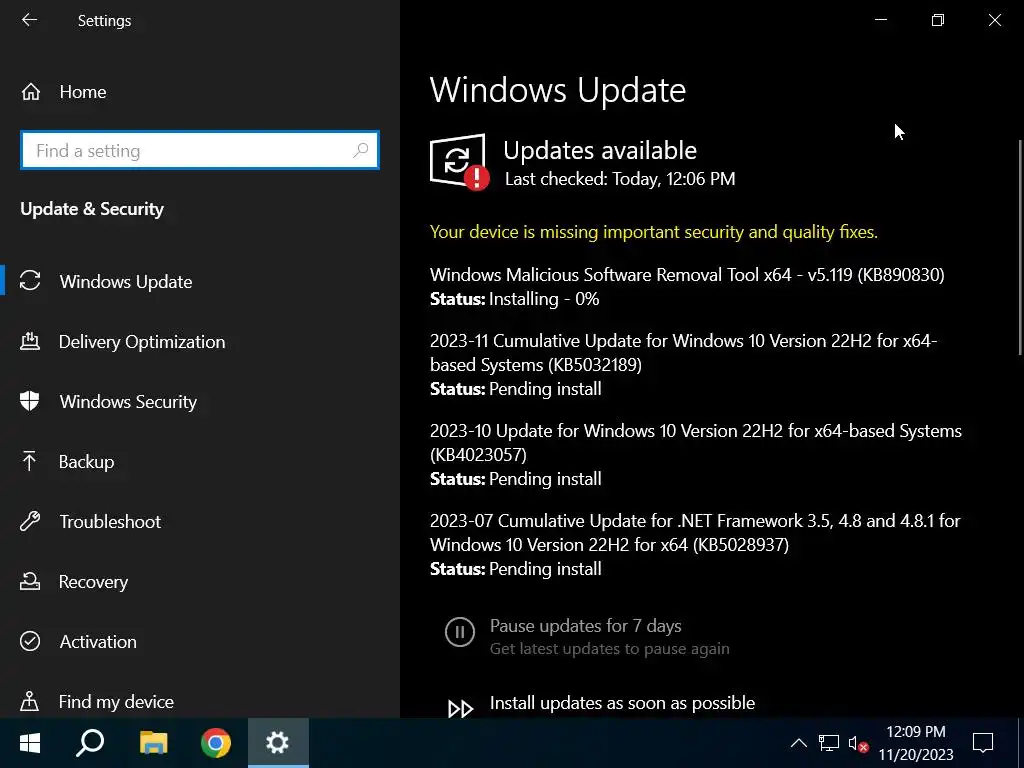
Task: Focus the Find a setting search box
Action: click(200, 151)
